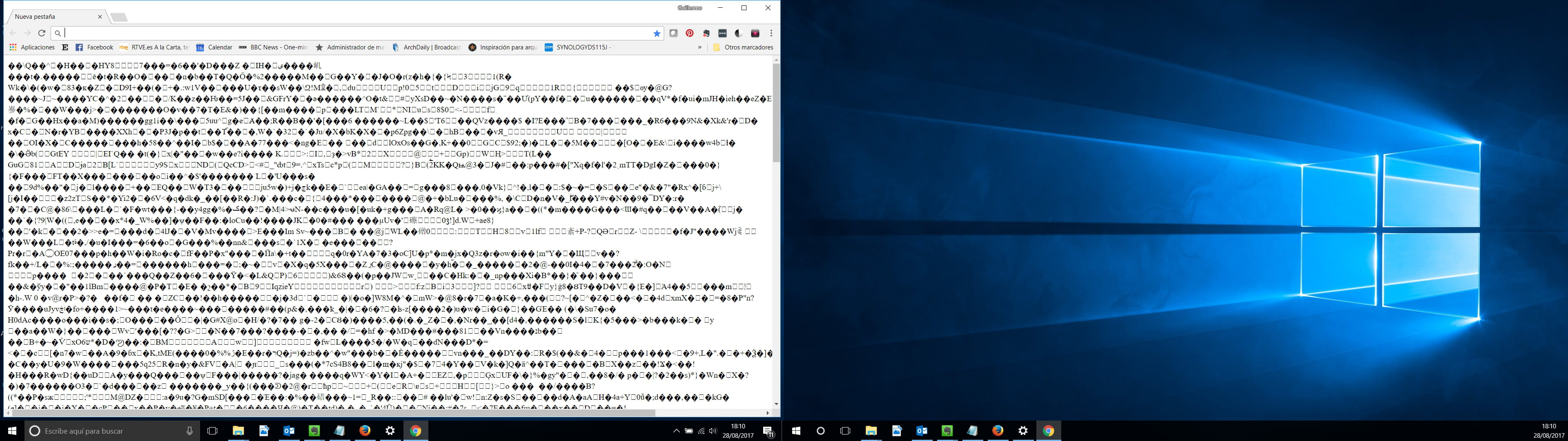The image size is (1568, 441).
Task: Open a new tab in Chrome
Action: 119,17
